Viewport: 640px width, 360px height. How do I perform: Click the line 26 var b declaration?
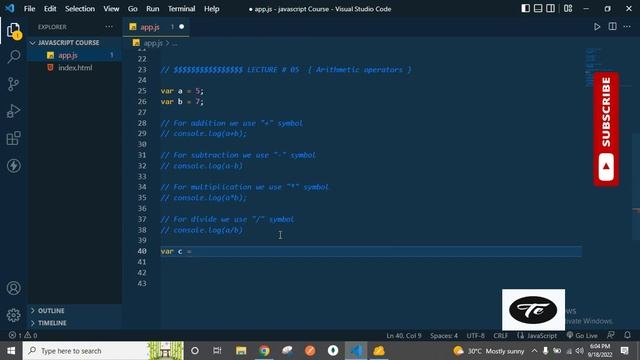click(182, 102)
